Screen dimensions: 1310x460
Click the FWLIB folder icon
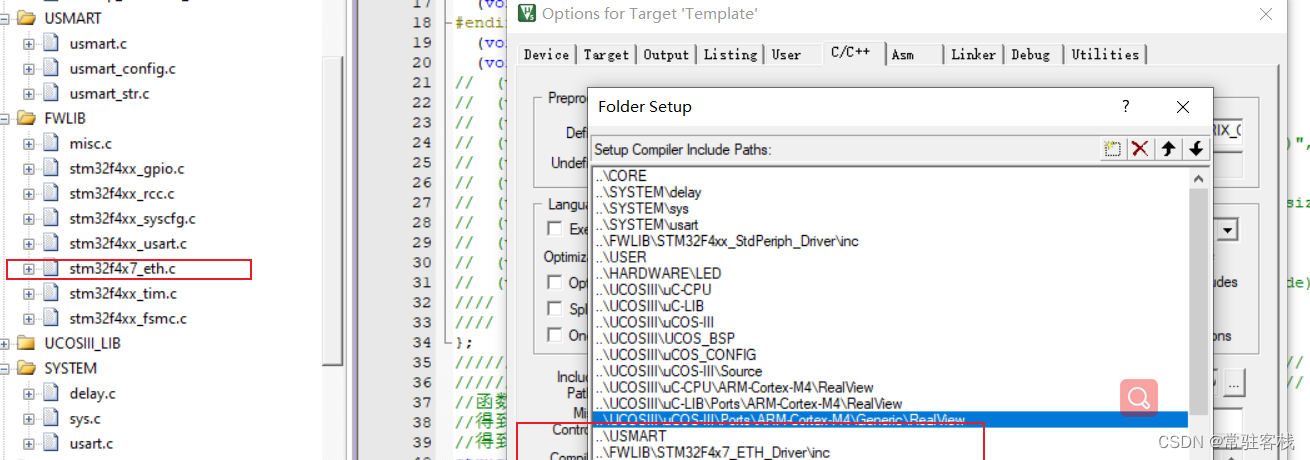27,119
